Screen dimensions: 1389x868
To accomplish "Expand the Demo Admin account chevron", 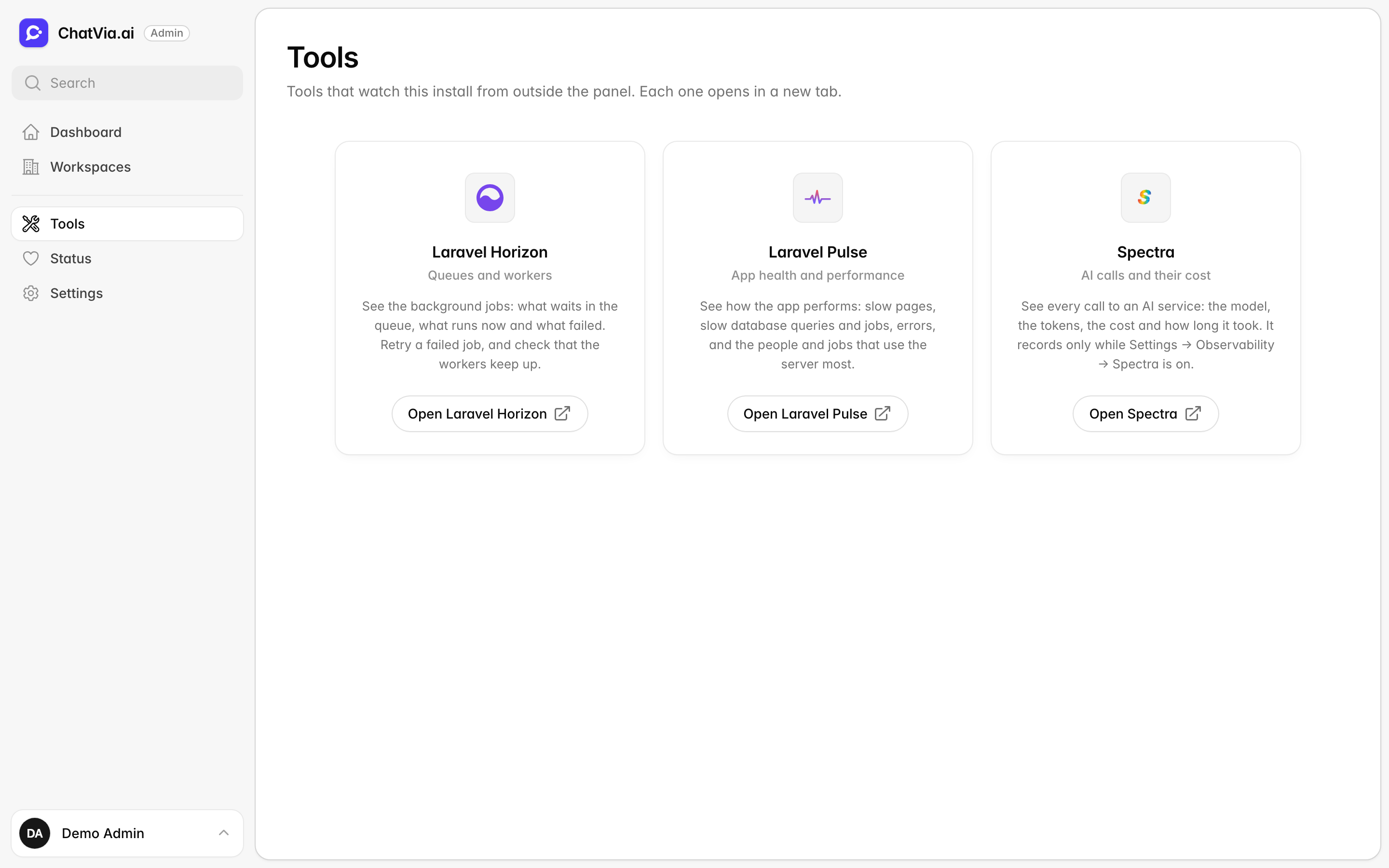I will [224, 833].
